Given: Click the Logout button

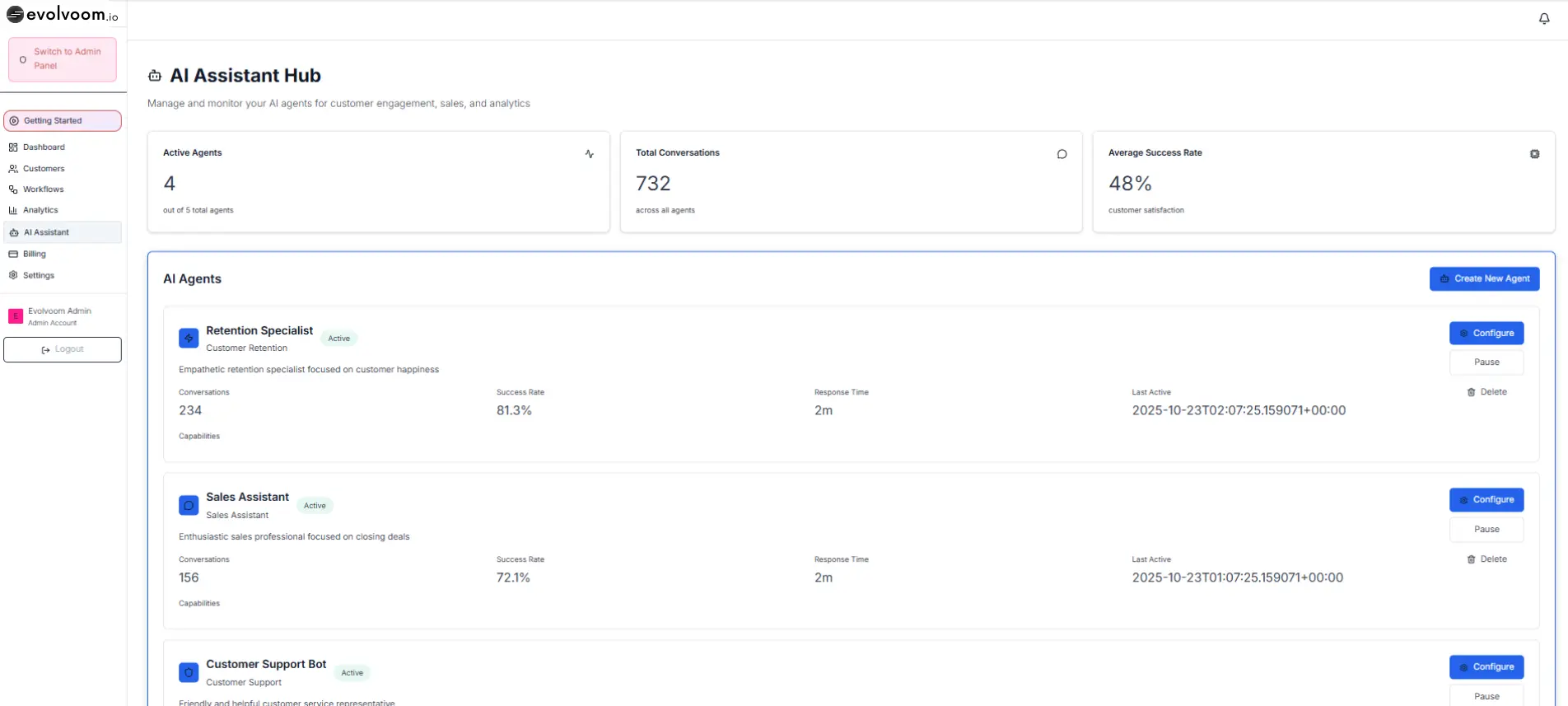Looking at the screenshot, I should (63, 349).
